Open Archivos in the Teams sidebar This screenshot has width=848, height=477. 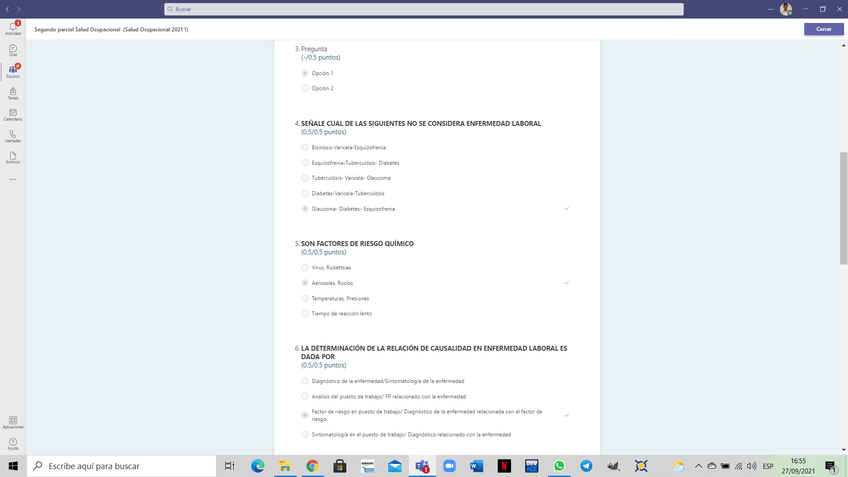point(13,157)
